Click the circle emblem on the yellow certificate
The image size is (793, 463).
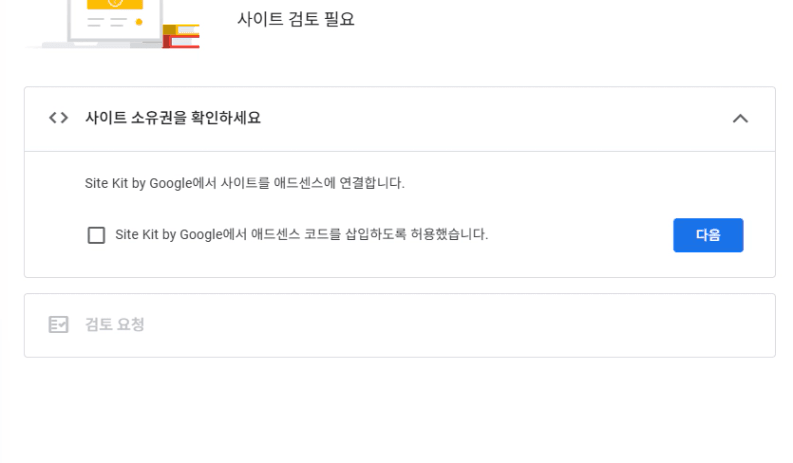pos(115,3)
